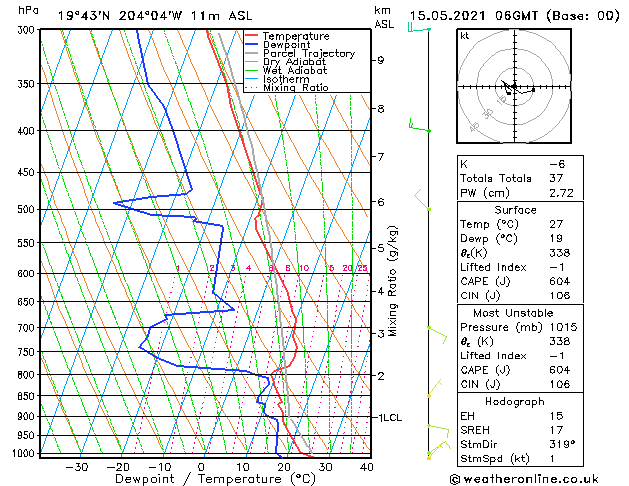Click the wind barb at the 400 hPa level

click(x=419, y=126)
